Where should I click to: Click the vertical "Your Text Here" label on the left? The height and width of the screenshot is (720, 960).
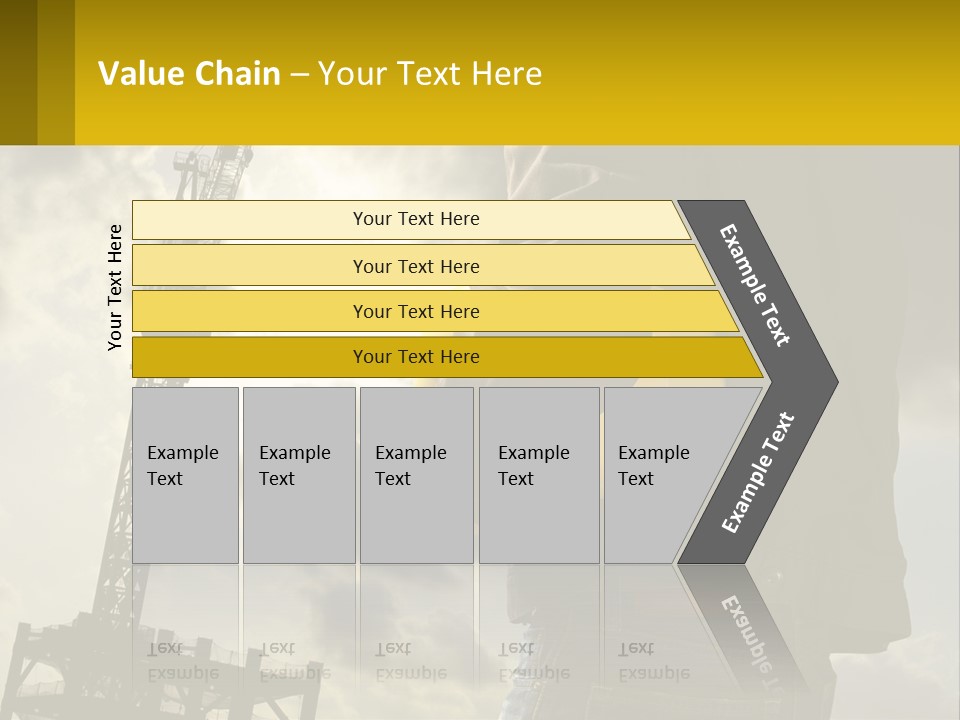(x=115, y=287)
